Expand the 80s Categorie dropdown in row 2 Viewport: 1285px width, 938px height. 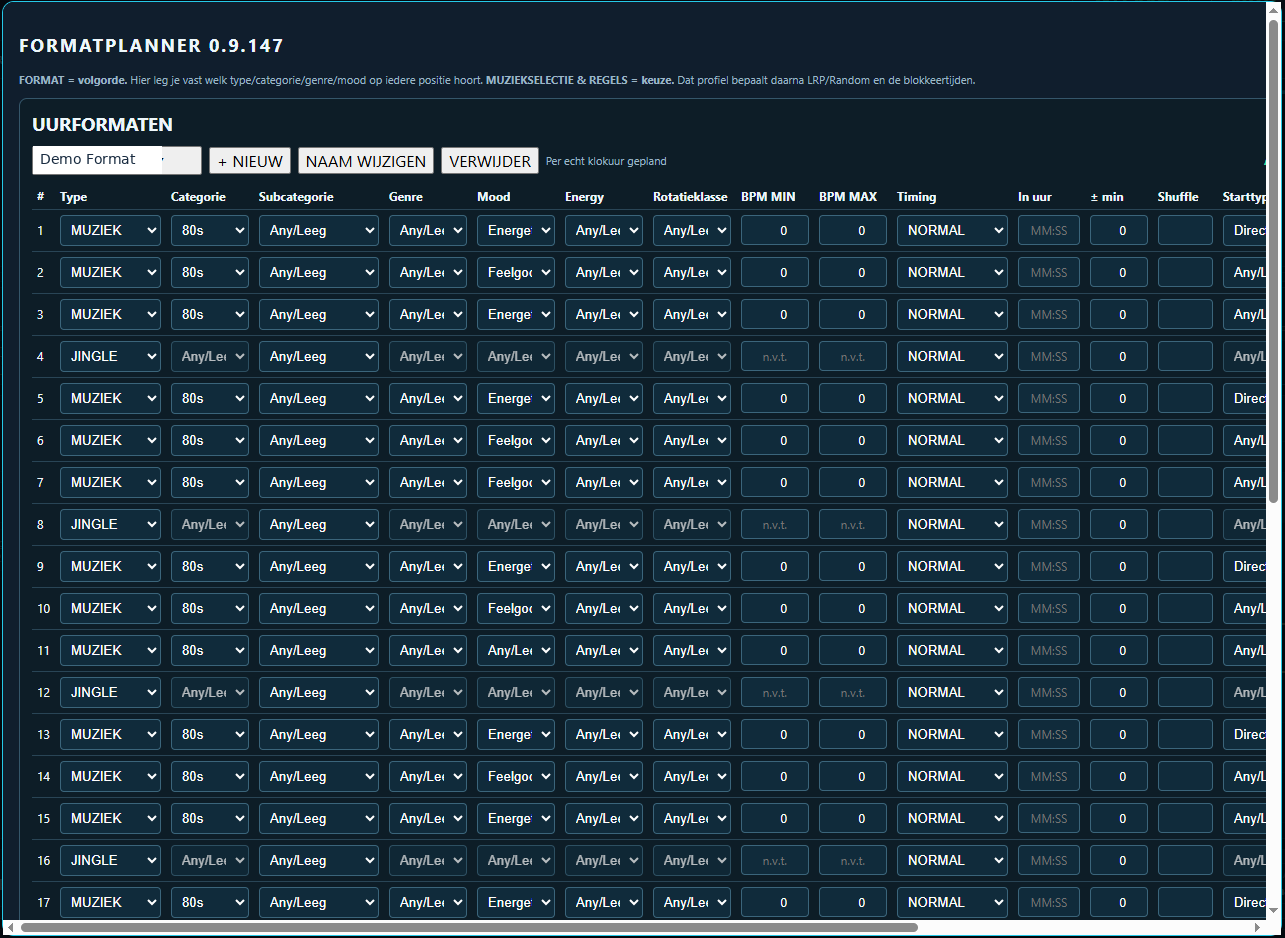[x=210, y=272]
